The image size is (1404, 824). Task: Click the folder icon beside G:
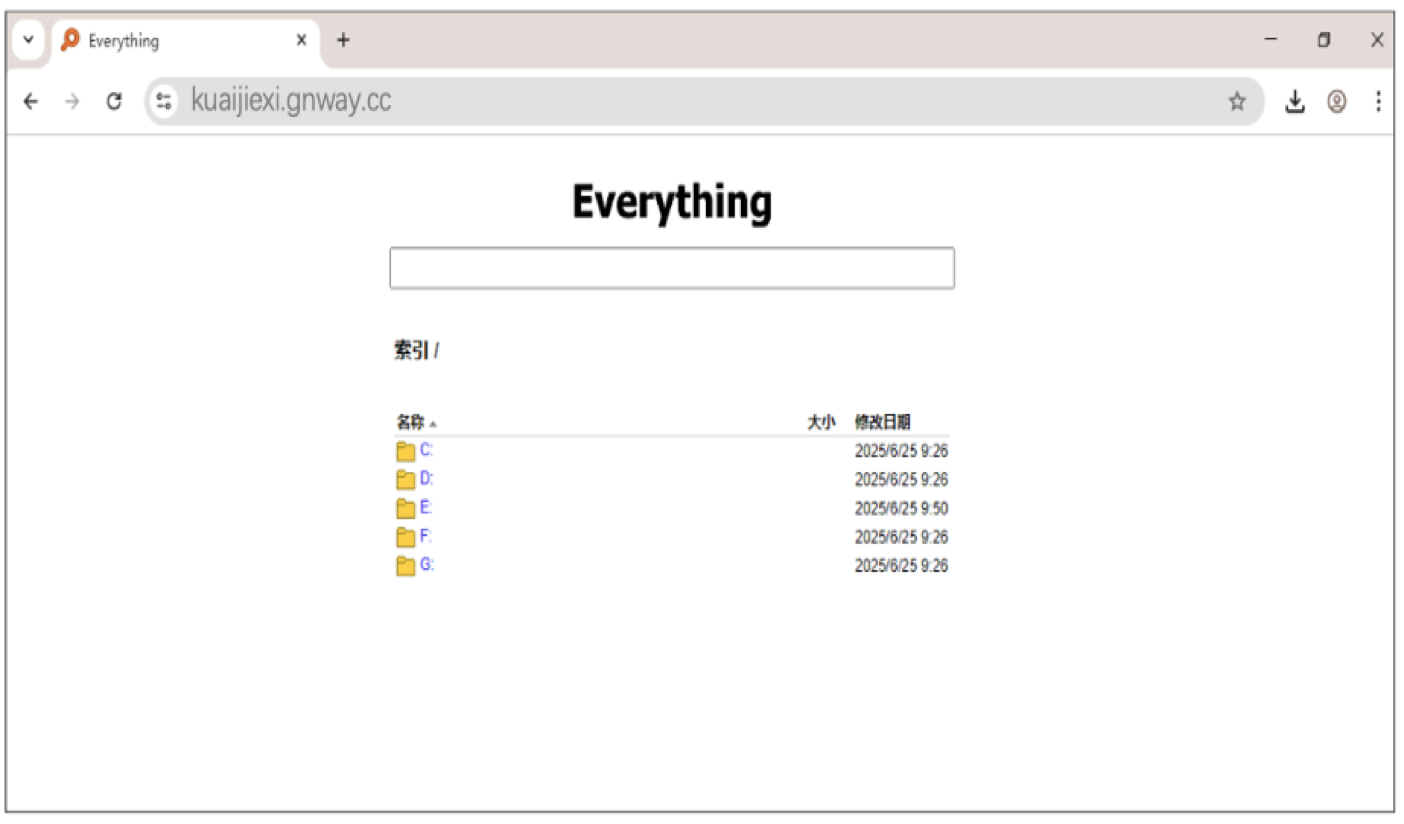pos(406,567)
